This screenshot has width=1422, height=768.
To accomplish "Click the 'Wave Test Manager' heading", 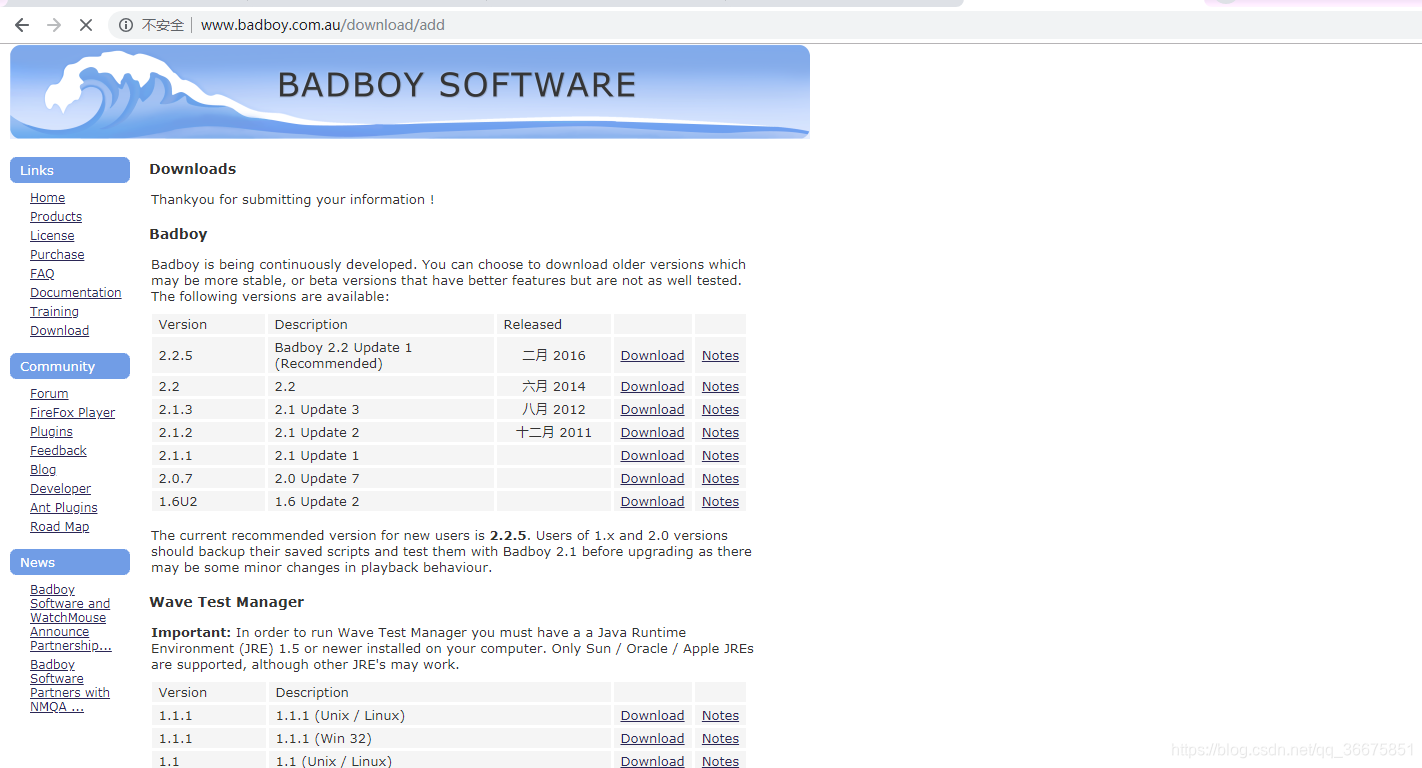I will (227, 602).
